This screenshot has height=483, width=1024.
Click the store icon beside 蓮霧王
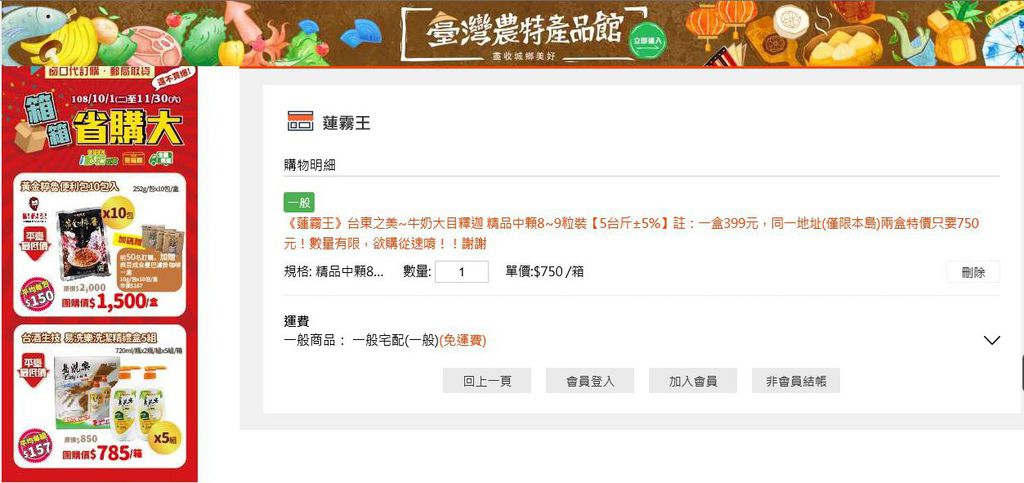point(300,121)
